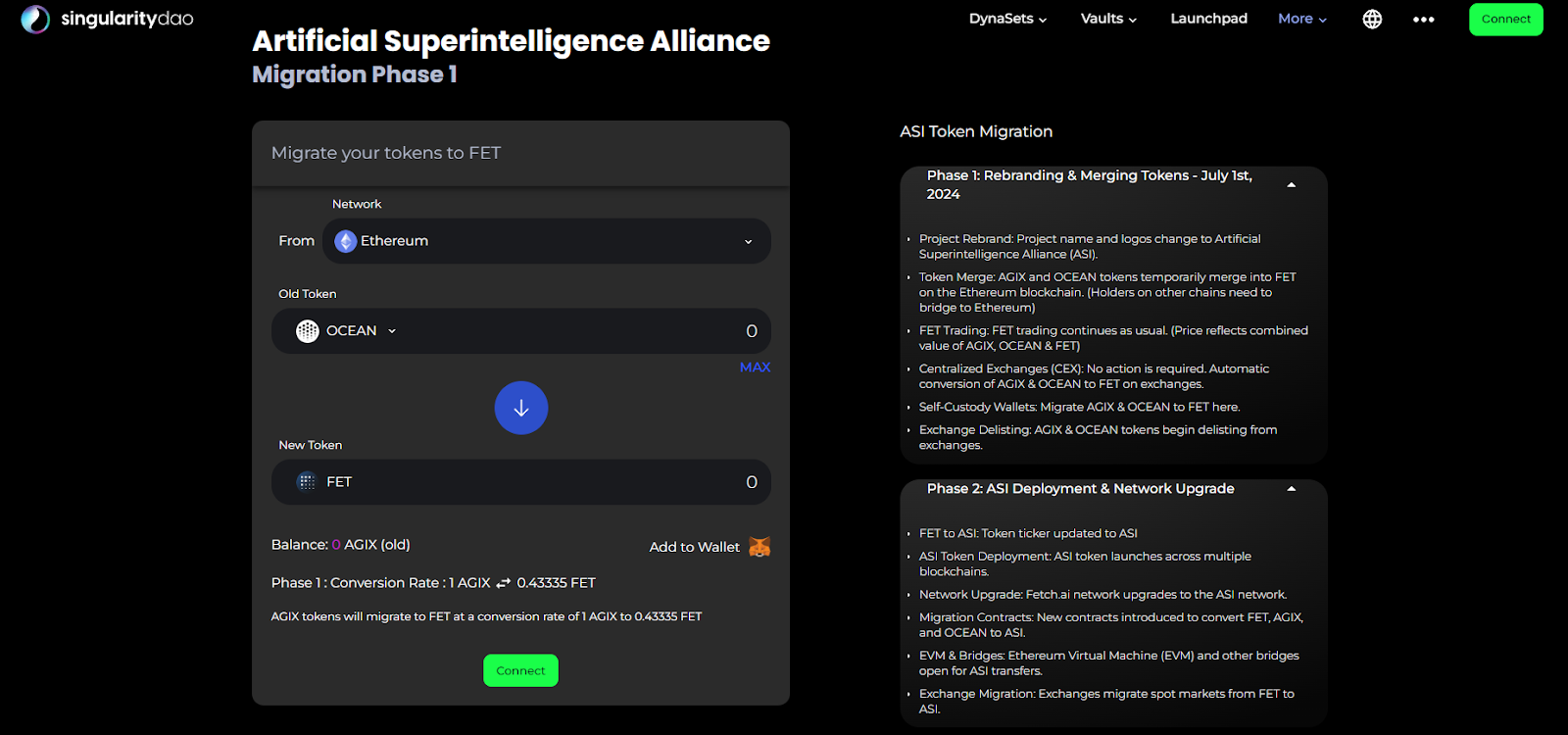Image resolution: width=1568 pixels, height=735 pixels.
Task: Open the More menu
Action: coord(1302,19)
